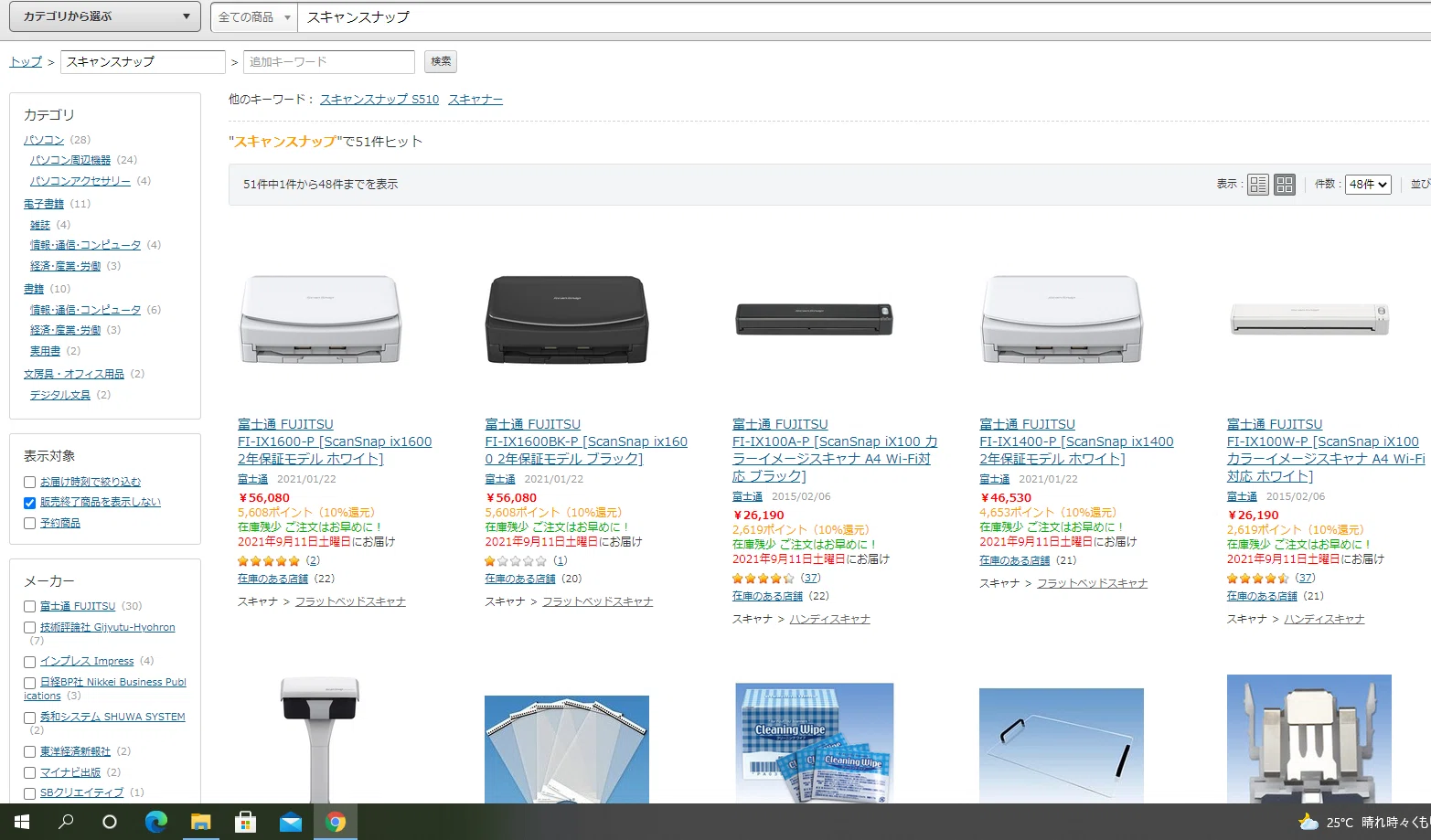
Task: Check 富士通 FUJITSU maker filter
Action: tap(29, 607)
